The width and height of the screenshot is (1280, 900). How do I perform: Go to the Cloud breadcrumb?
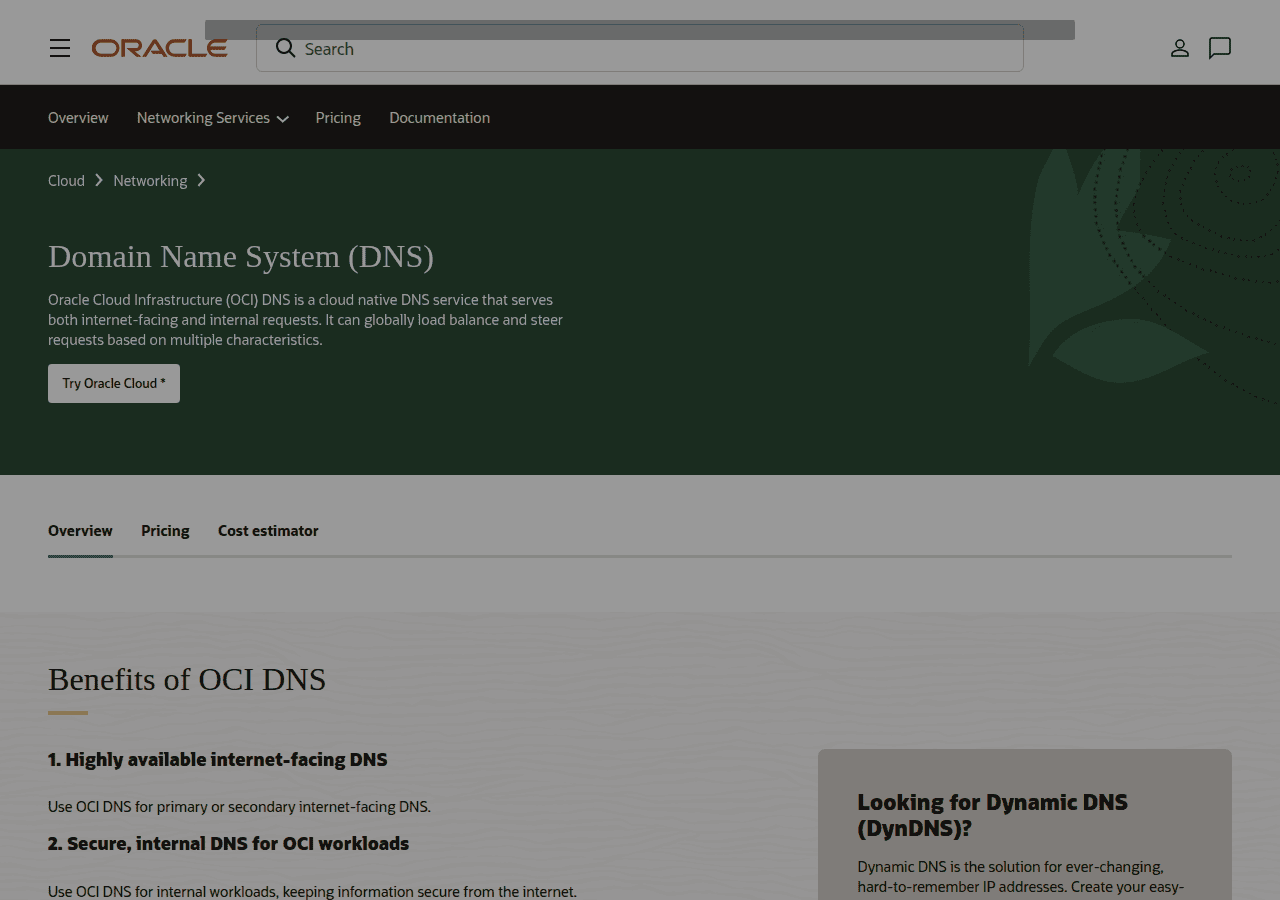point(66,181)
